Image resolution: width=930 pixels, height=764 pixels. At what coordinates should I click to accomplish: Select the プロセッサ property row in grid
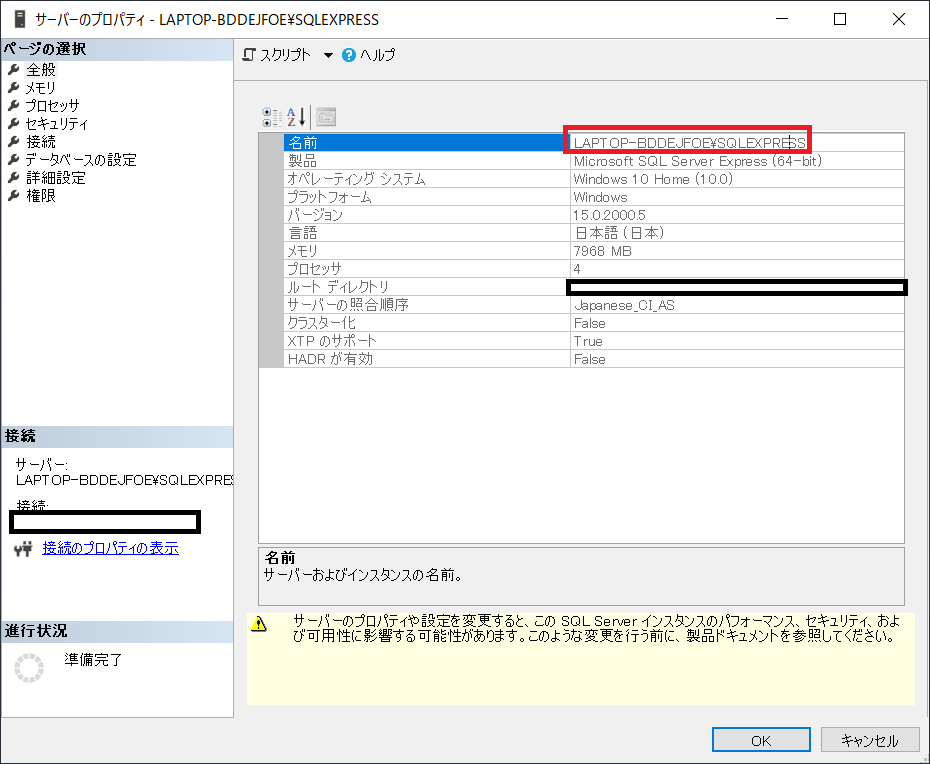click(594, 269)
